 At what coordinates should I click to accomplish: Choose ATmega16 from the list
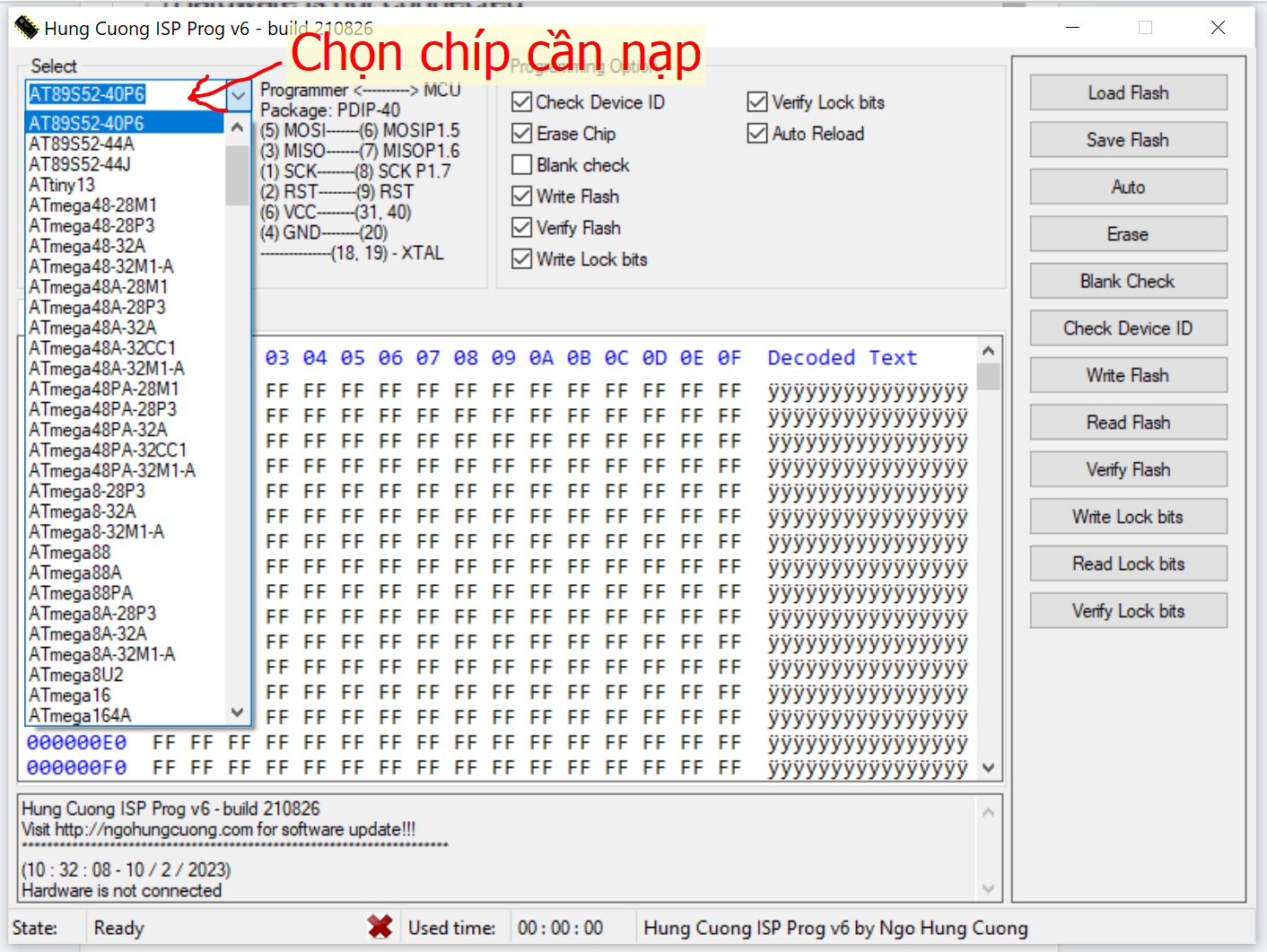coord(125,695)
